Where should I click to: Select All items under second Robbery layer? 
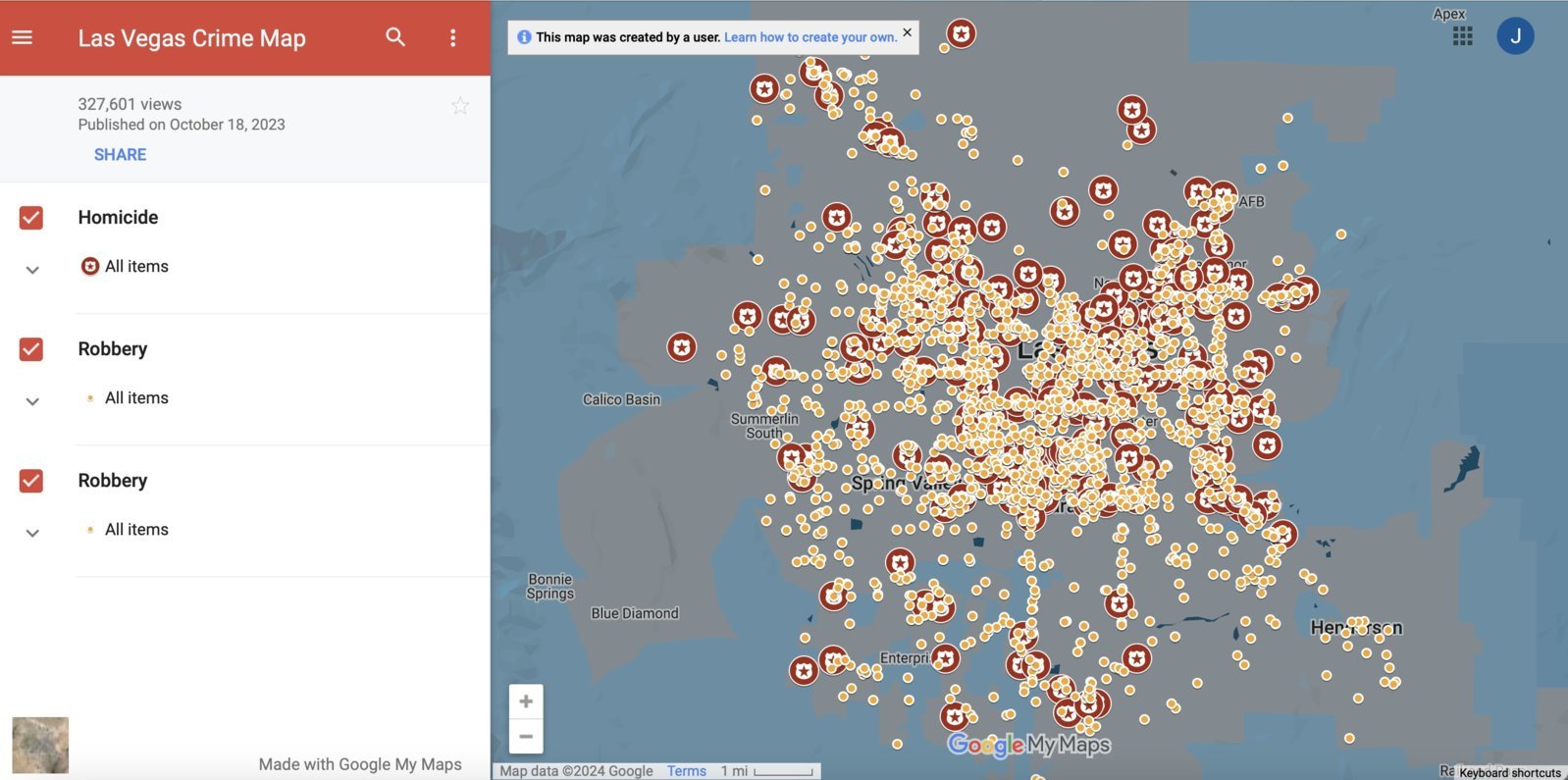click(x=136, y=530)
